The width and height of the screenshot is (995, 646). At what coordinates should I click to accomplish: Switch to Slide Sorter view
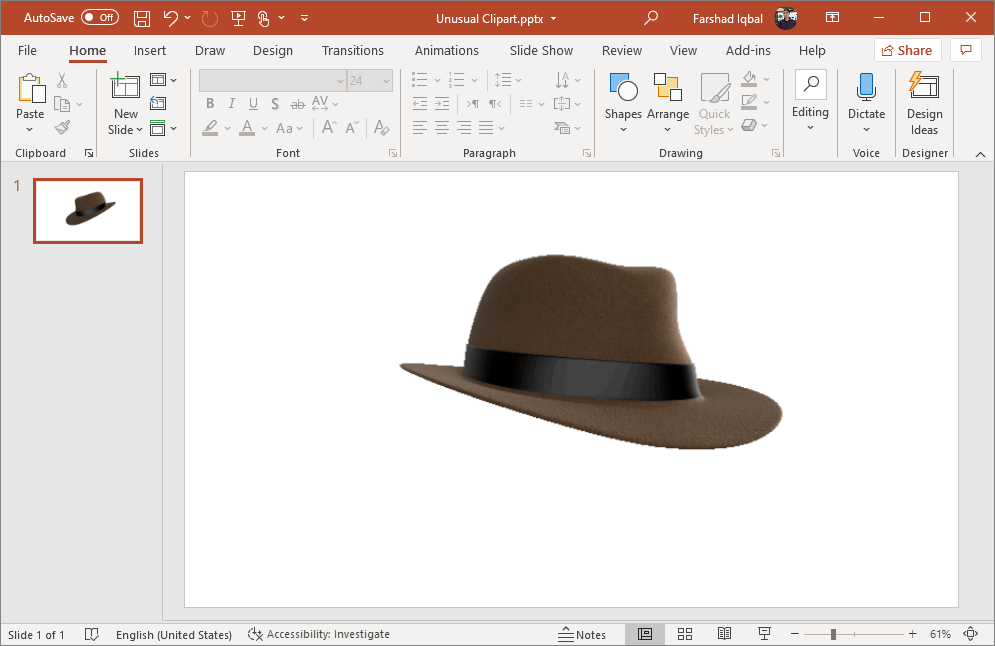(685, 634)
